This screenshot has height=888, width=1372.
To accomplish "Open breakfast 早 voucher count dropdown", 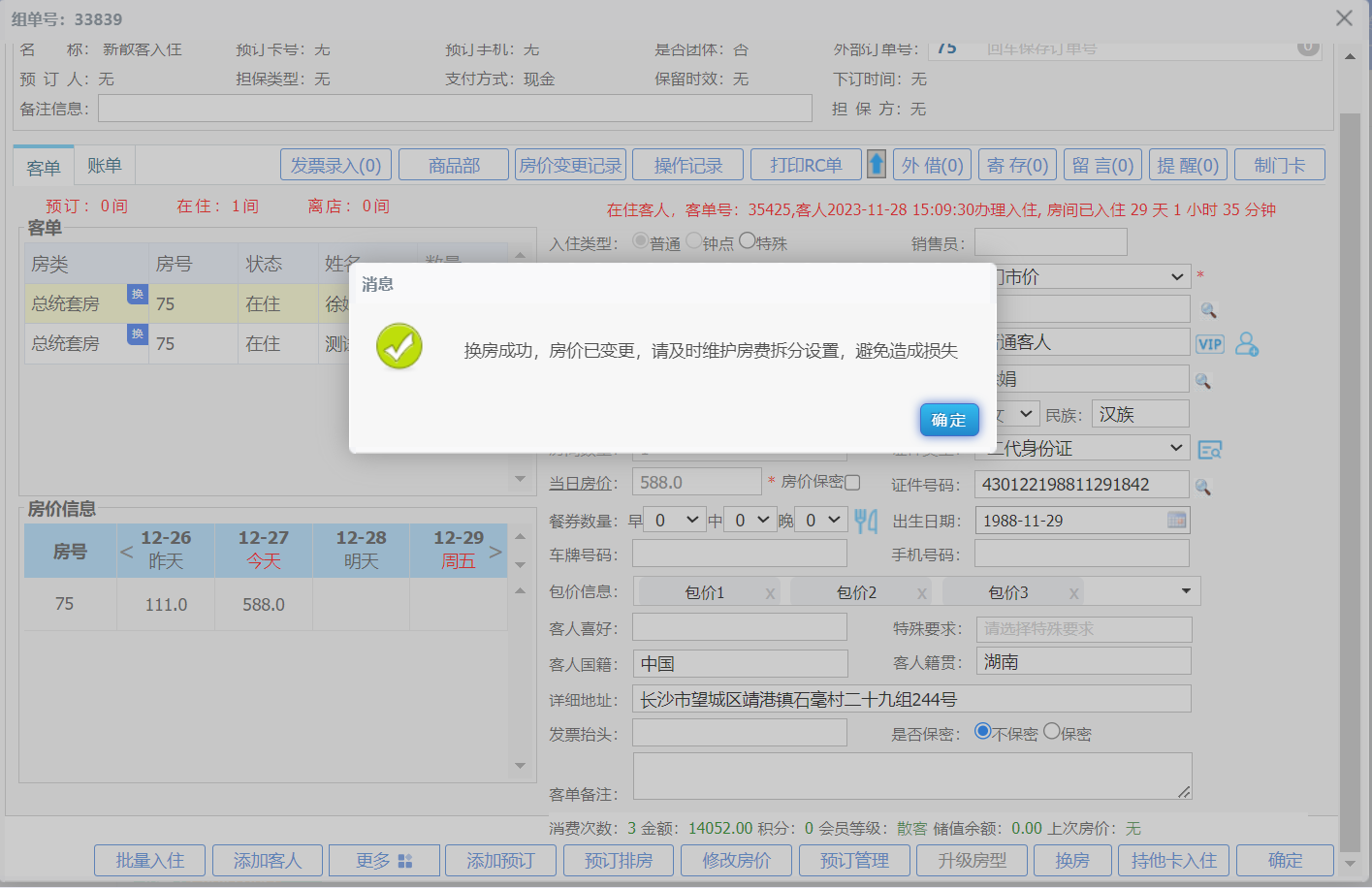I will pos(677,521).
